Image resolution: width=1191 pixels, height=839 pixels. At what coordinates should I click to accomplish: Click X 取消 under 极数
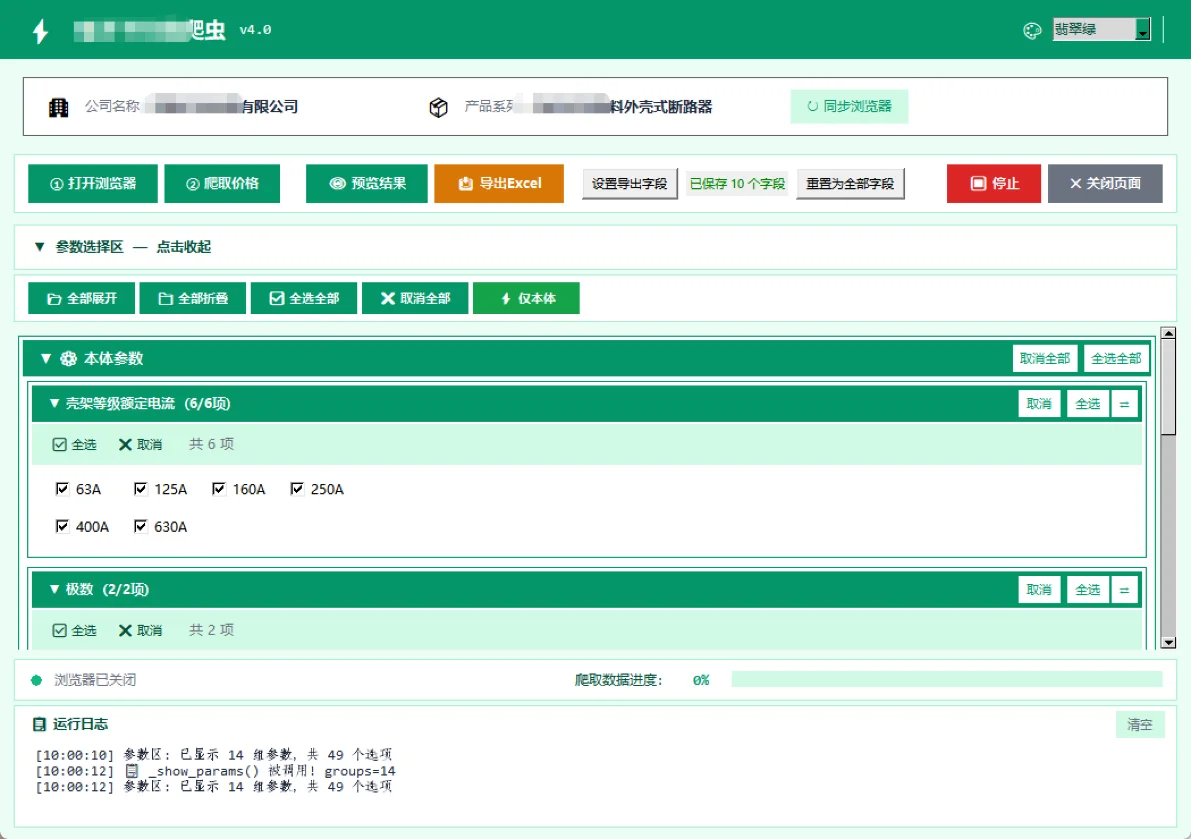(x=141, y=631)
